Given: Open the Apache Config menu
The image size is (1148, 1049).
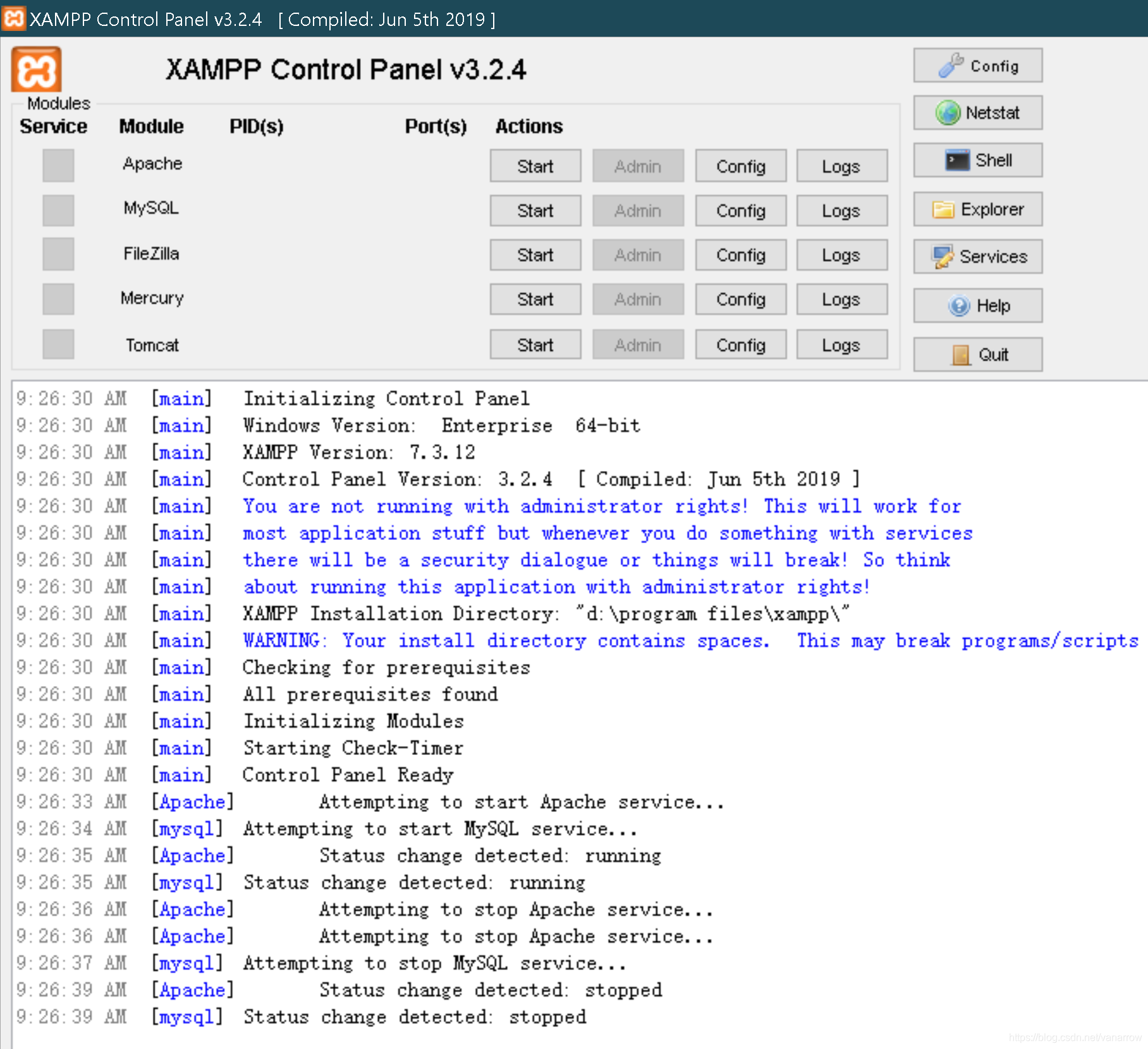Looking at the screenshot, I should click(741, 166).
